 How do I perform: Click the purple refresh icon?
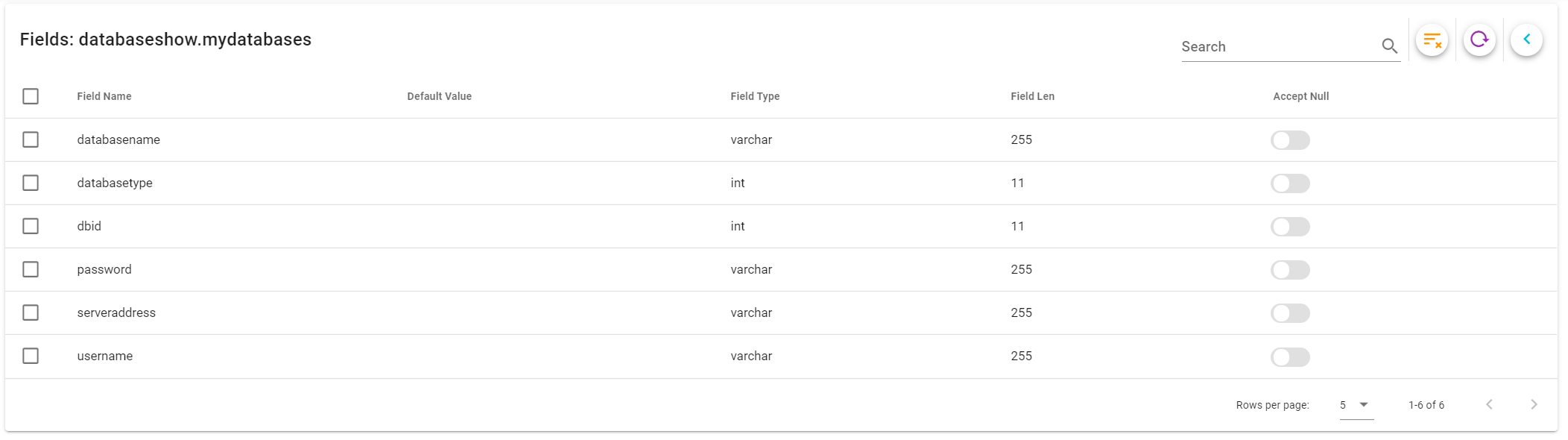[x=1479, y=40]
